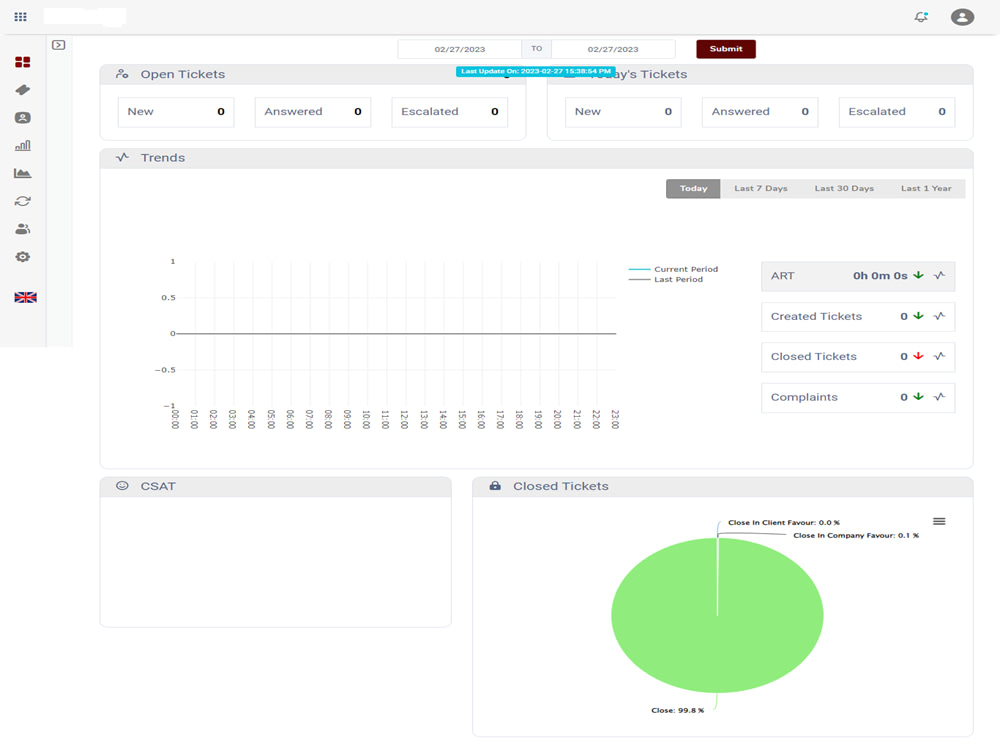Toggle Last Period legend entry
This screenshot has width=1000, height=750.
click(x=666, y=279)
